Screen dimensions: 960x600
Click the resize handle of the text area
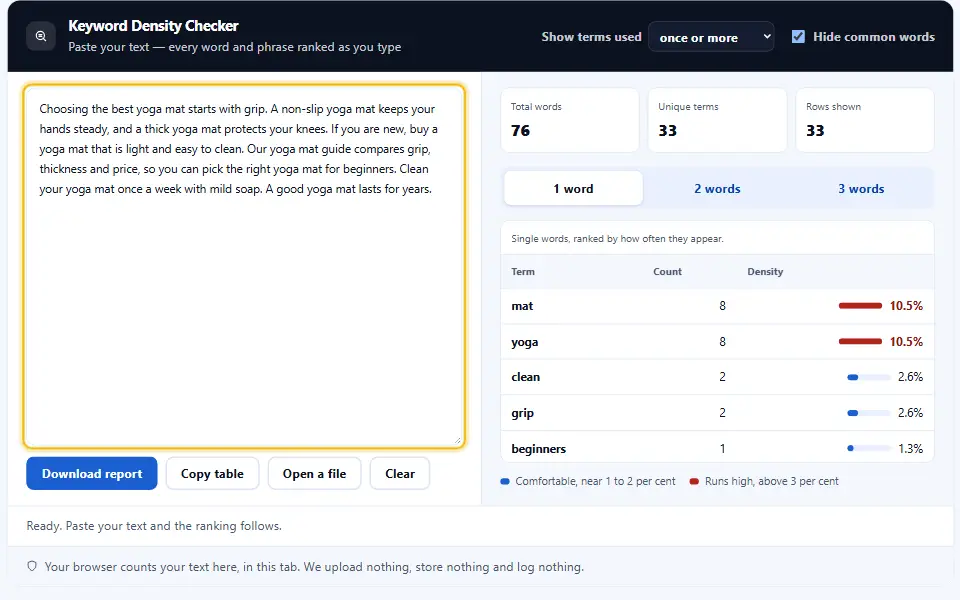point(457,440)
